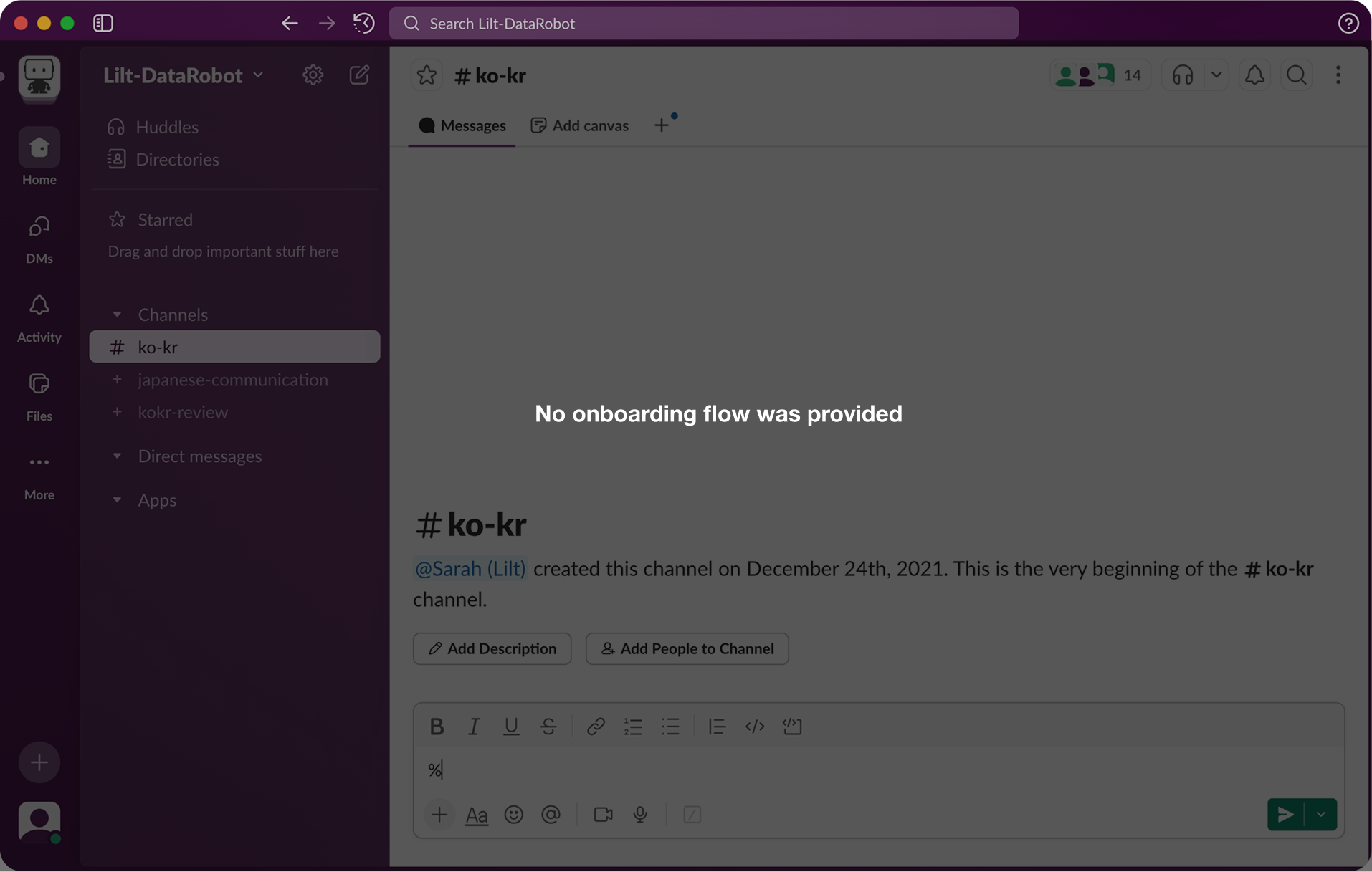The image size is (1372, 872).
Task: Compose a new message with pencil icon
Action: 359,75
